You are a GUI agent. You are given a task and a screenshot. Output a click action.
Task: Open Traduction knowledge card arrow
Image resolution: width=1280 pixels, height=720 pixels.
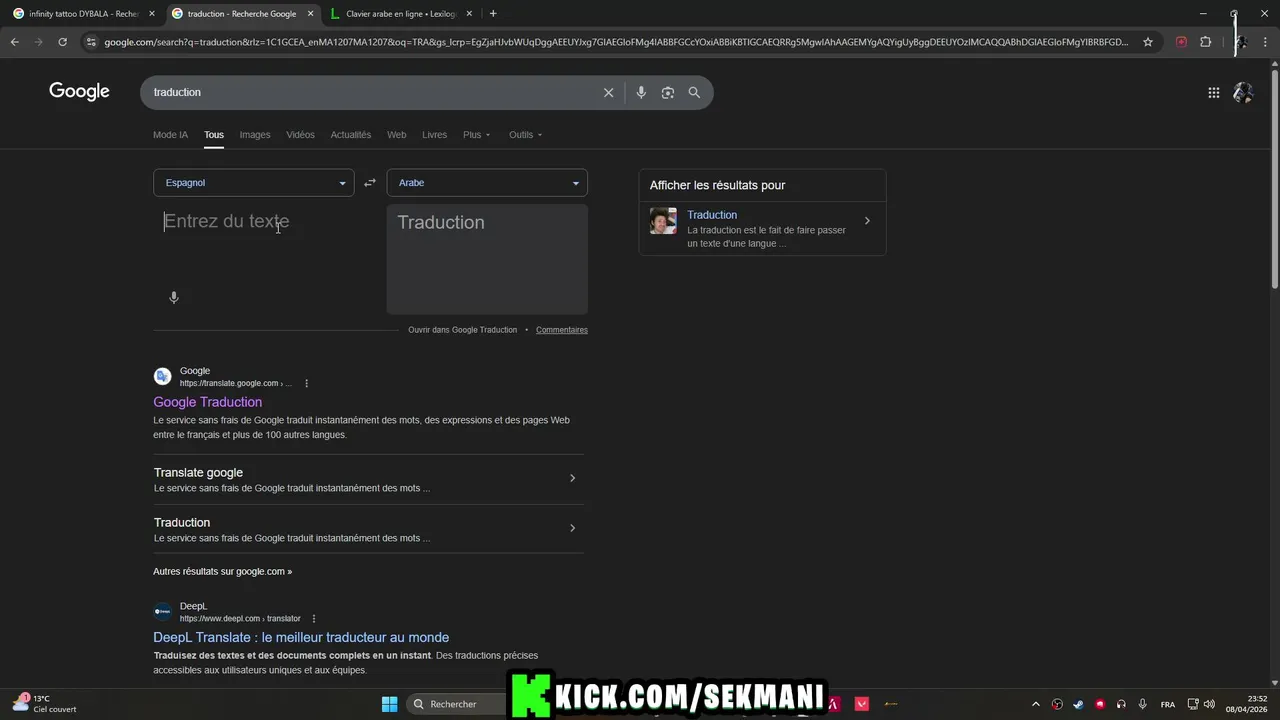(867, 221)
